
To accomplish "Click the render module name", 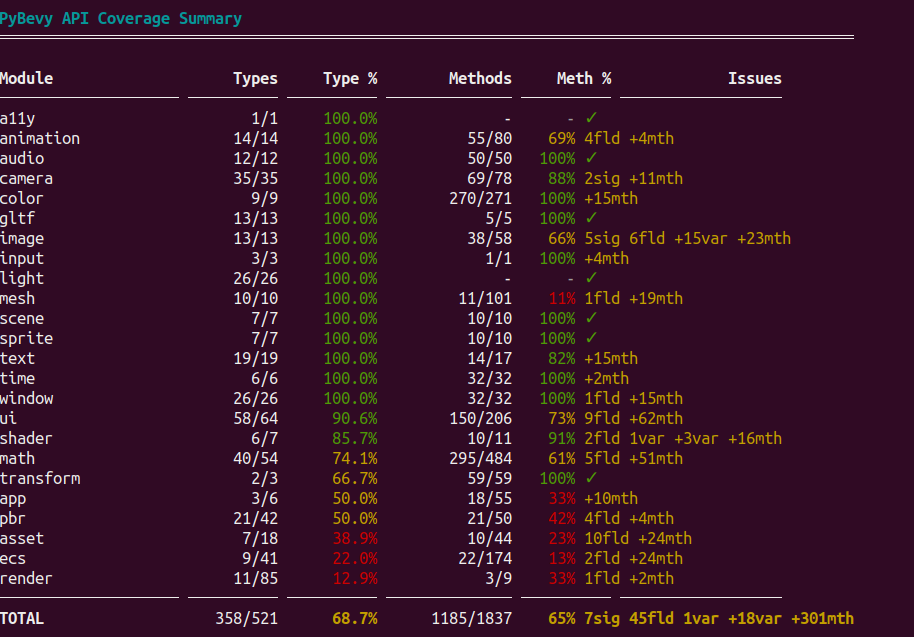I will coord(26,579).
